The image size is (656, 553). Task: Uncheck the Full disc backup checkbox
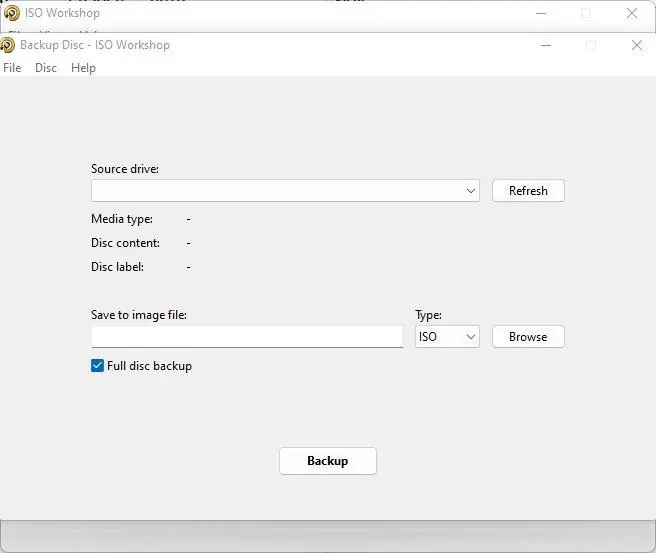tap(97, 366)
